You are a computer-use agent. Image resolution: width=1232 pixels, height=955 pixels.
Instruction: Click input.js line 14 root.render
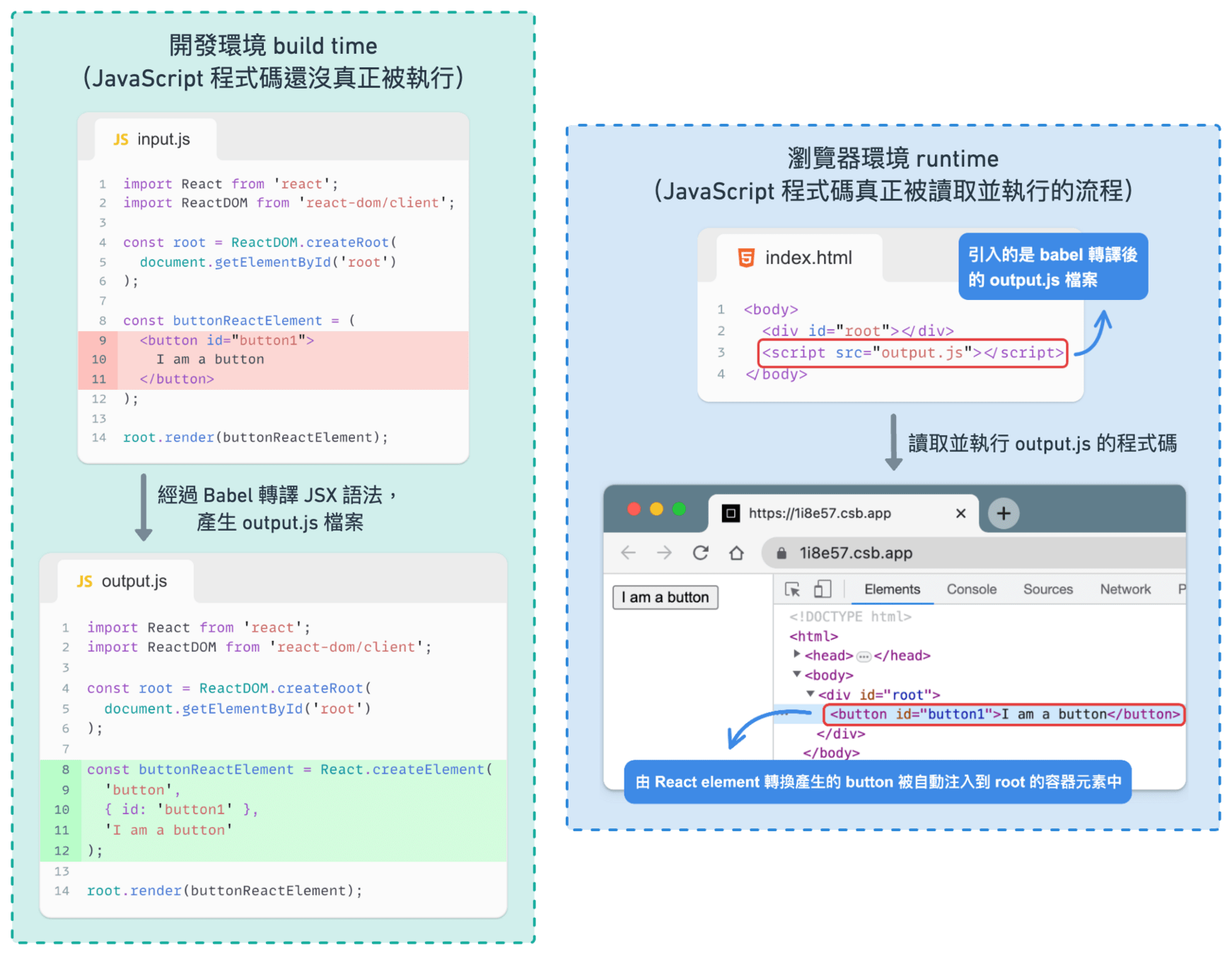(x=255, y=437)
